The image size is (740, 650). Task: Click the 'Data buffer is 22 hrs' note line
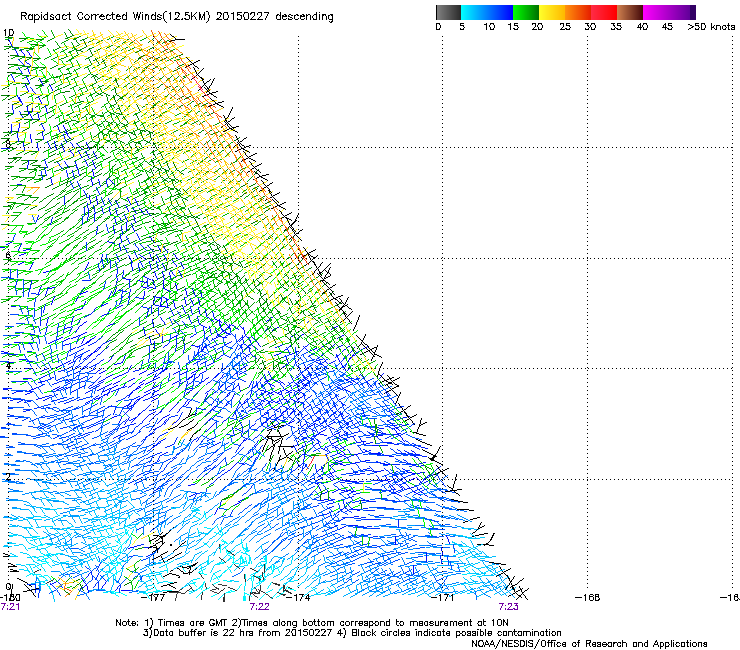pos(352,633)
